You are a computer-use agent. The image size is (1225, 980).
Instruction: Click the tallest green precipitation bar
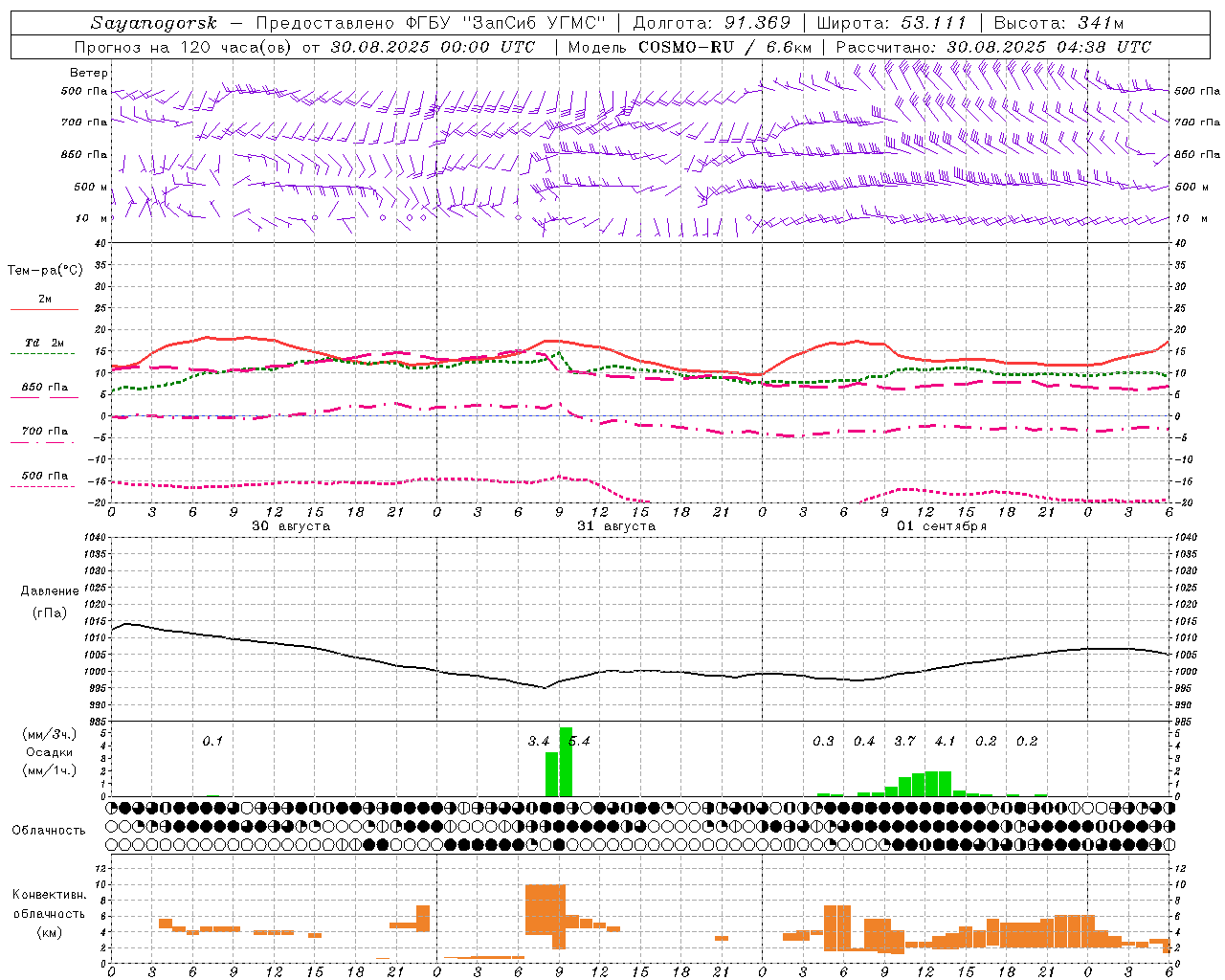(x=566, y=762)
